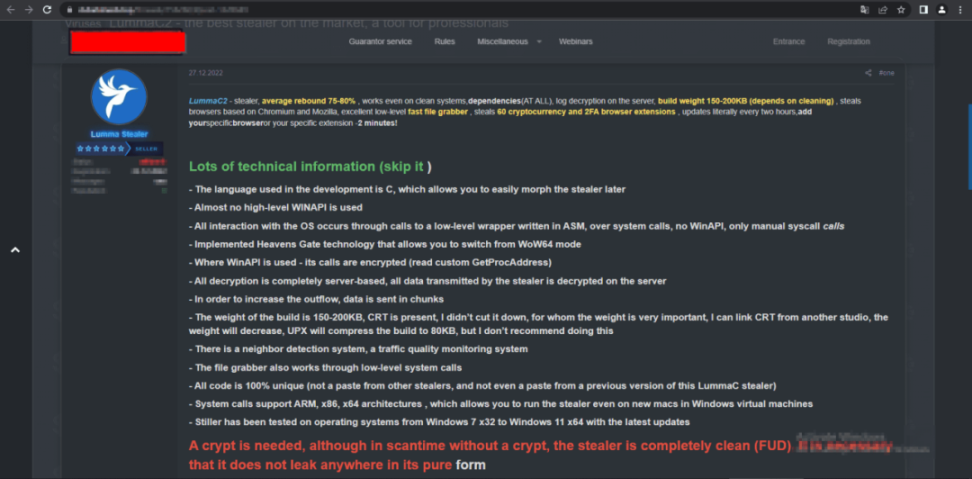Click the line 'The language used in the development is C'
This screenshot has height=479, width=972.
[x=407, y=190]
